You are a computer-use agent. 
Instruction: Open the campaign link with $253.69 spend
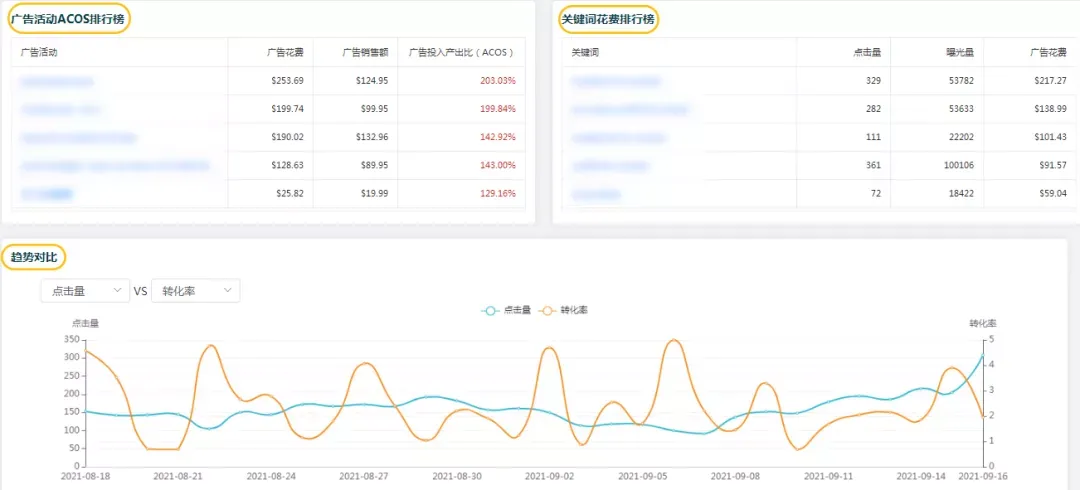click(57, 81)
